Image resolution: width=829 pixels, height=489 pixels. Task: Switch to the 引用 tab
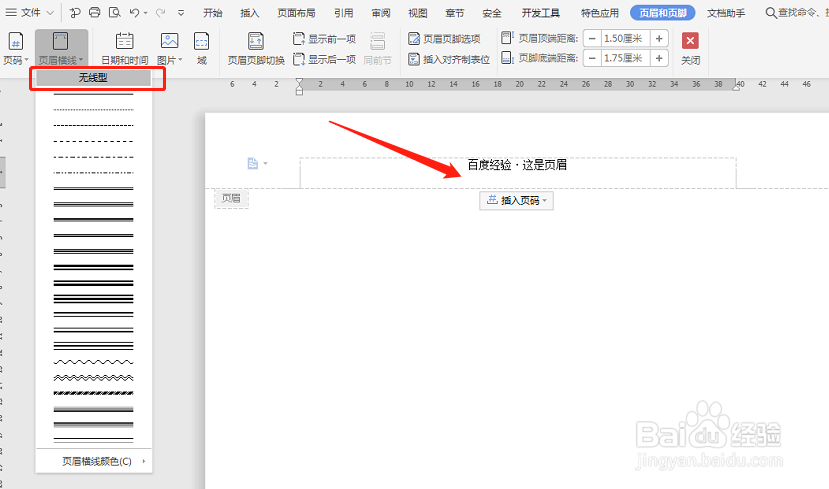tap(344, 13)
